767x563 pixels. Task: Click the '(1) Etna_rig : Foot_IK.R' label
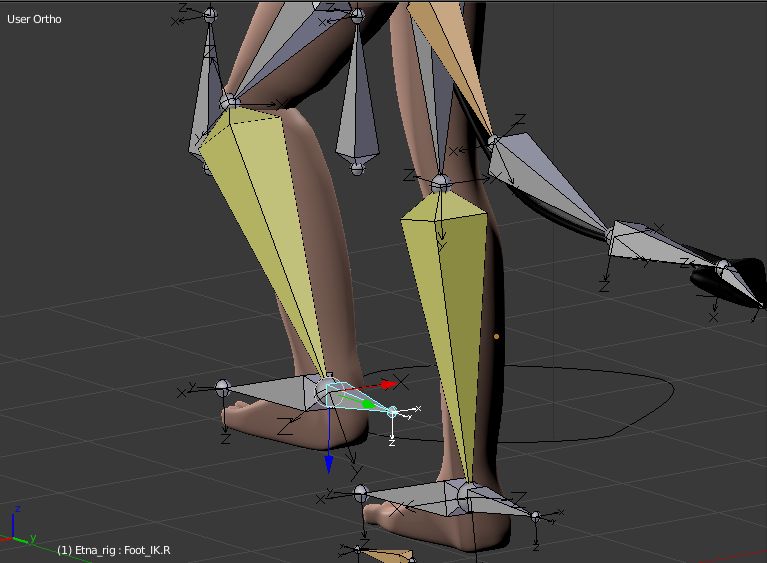tap(114, 550)
